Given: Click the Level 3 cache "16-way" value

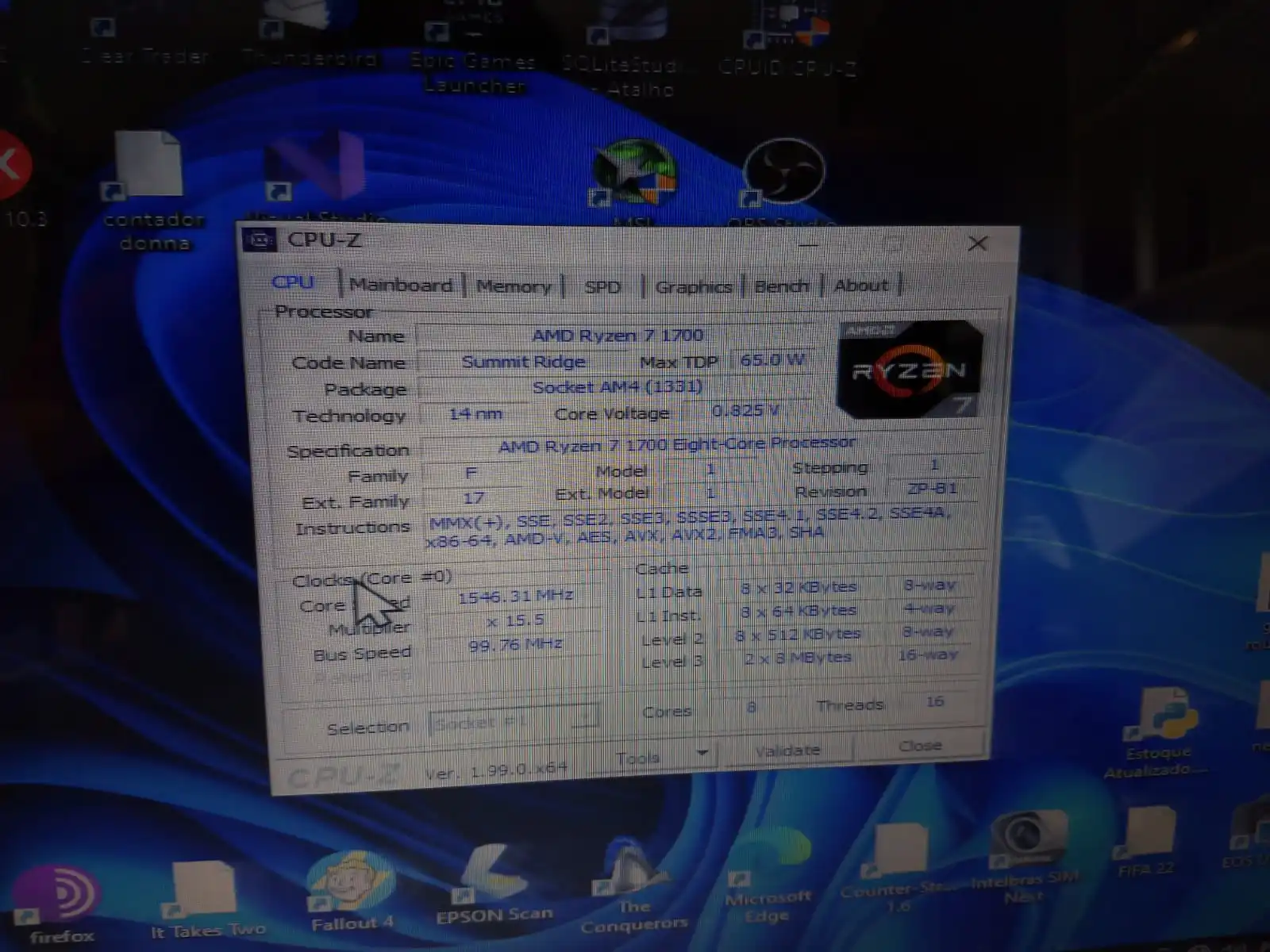Looking at the screenshot, I should click(x=928, y=654).
